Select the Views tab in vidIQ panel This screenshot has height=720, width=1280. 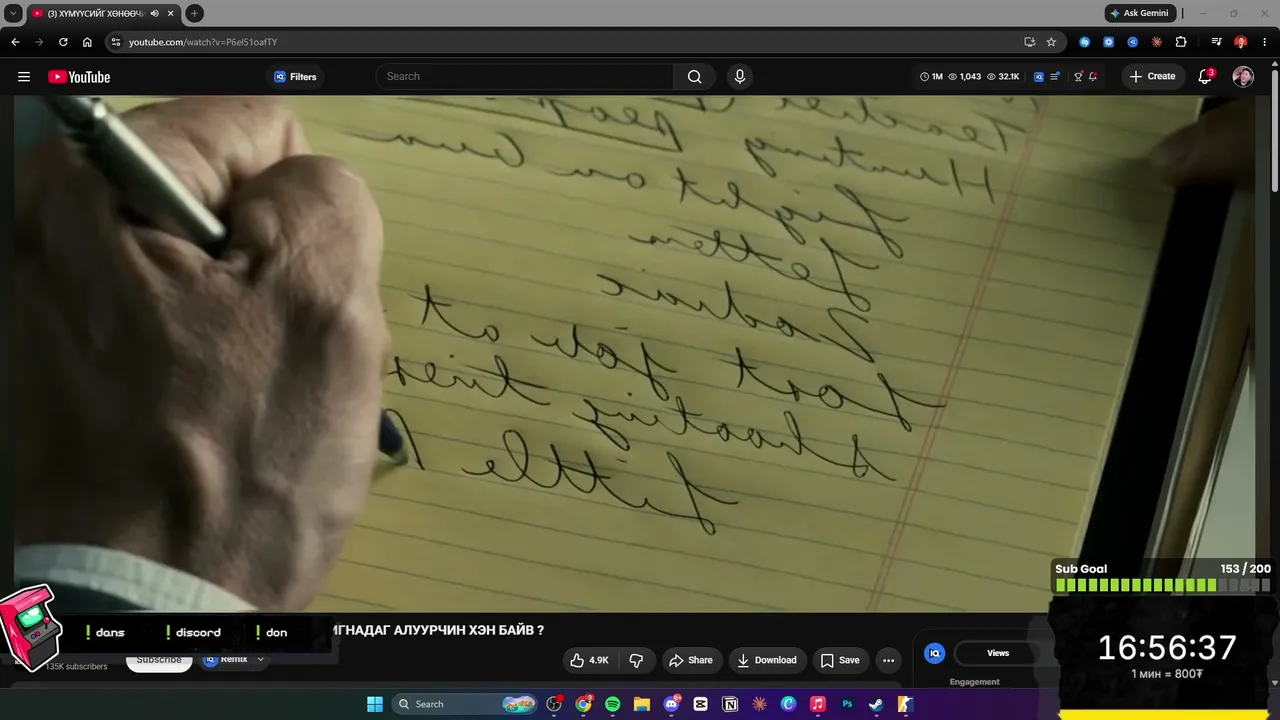(x=998, y=653)
